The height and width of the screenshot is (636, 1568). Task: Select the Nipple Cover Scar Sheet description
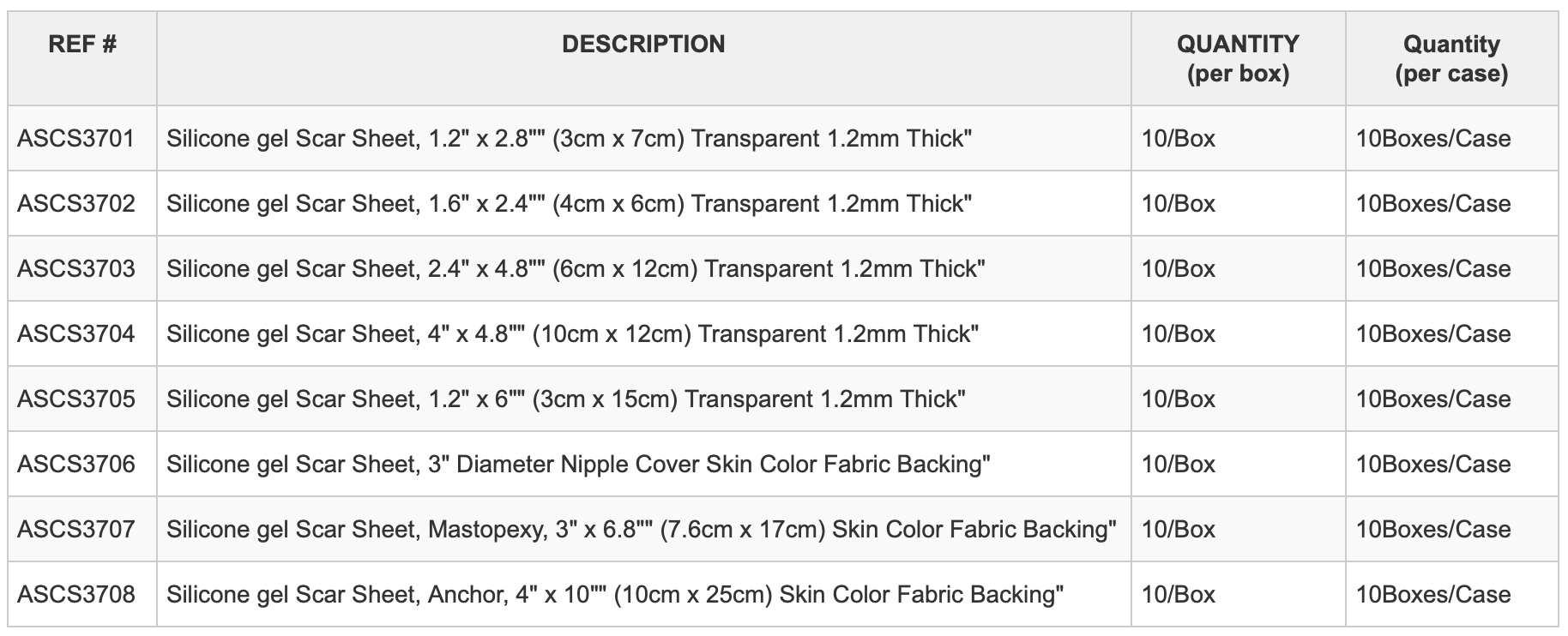coord(578,465)
